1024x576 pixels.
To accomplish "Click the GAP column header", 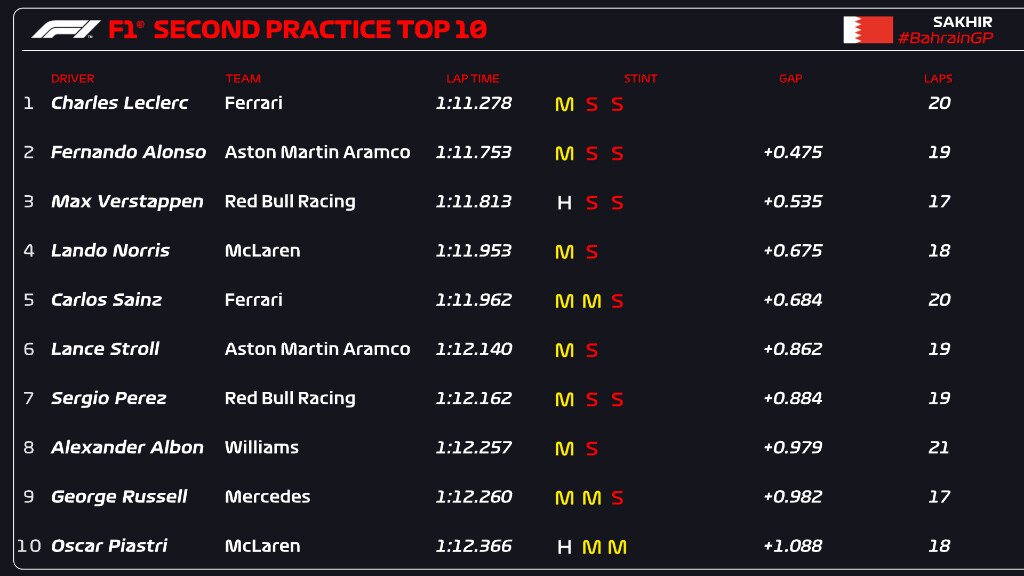I will point(791,79).
